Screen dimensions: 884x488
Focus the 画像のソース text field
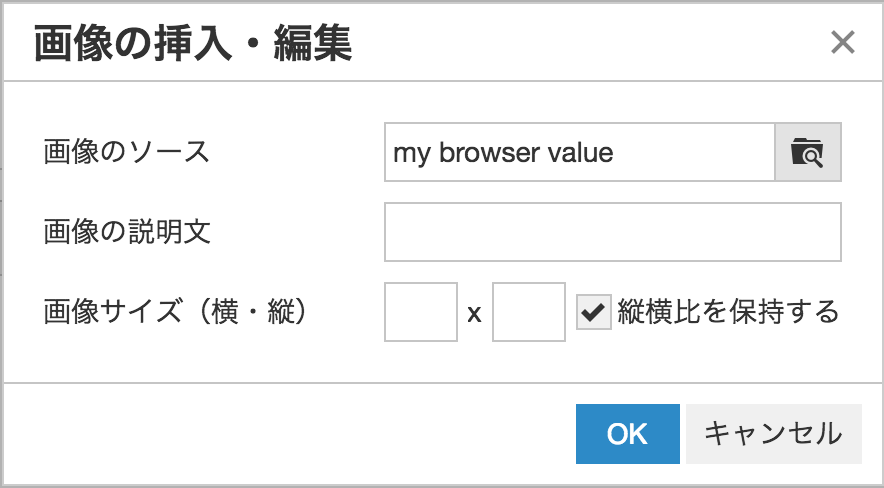(580, 152)
